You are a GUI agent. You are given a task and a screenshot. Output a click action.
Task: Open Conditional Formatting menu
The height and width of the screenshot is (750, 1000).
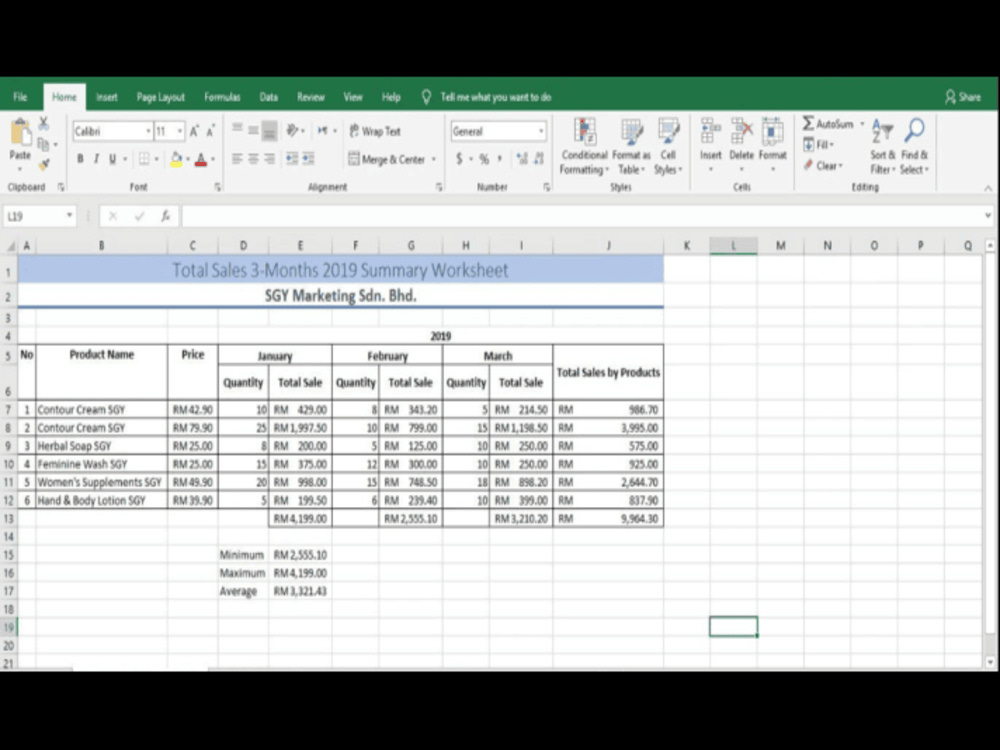[x=584, y=146]
